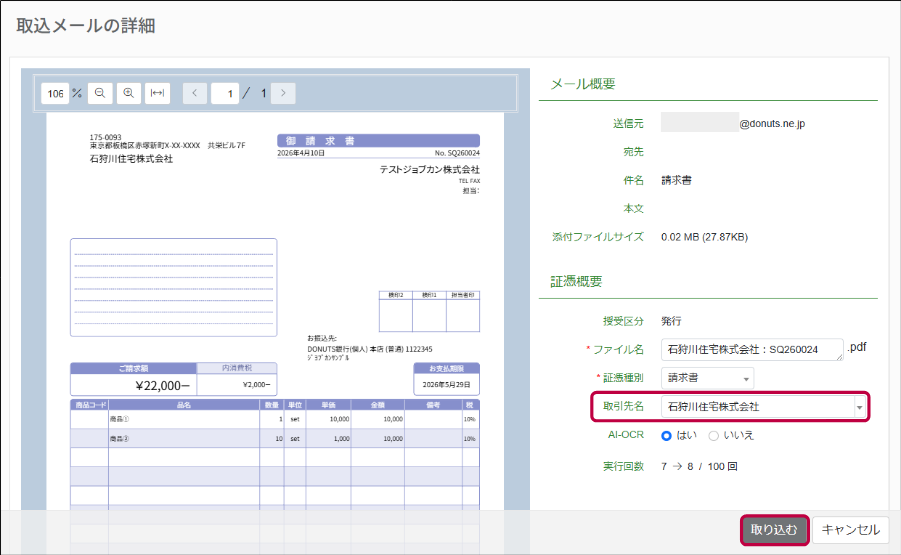Go to previous page with left arrow
901x555 pixels.
coord(194,93)
